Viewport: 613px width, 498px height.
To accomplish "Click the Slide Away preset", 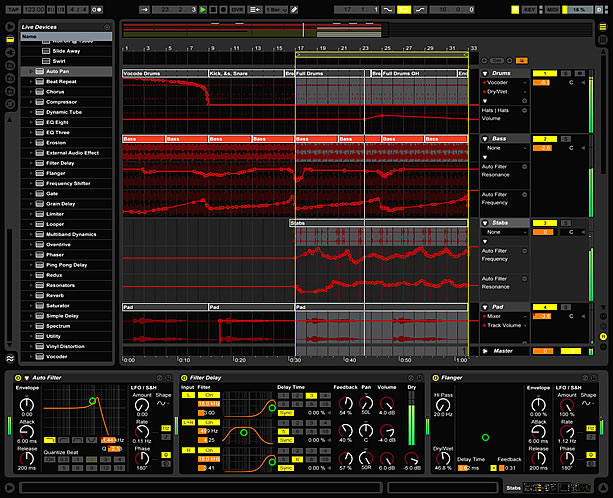I will (66, 51).
